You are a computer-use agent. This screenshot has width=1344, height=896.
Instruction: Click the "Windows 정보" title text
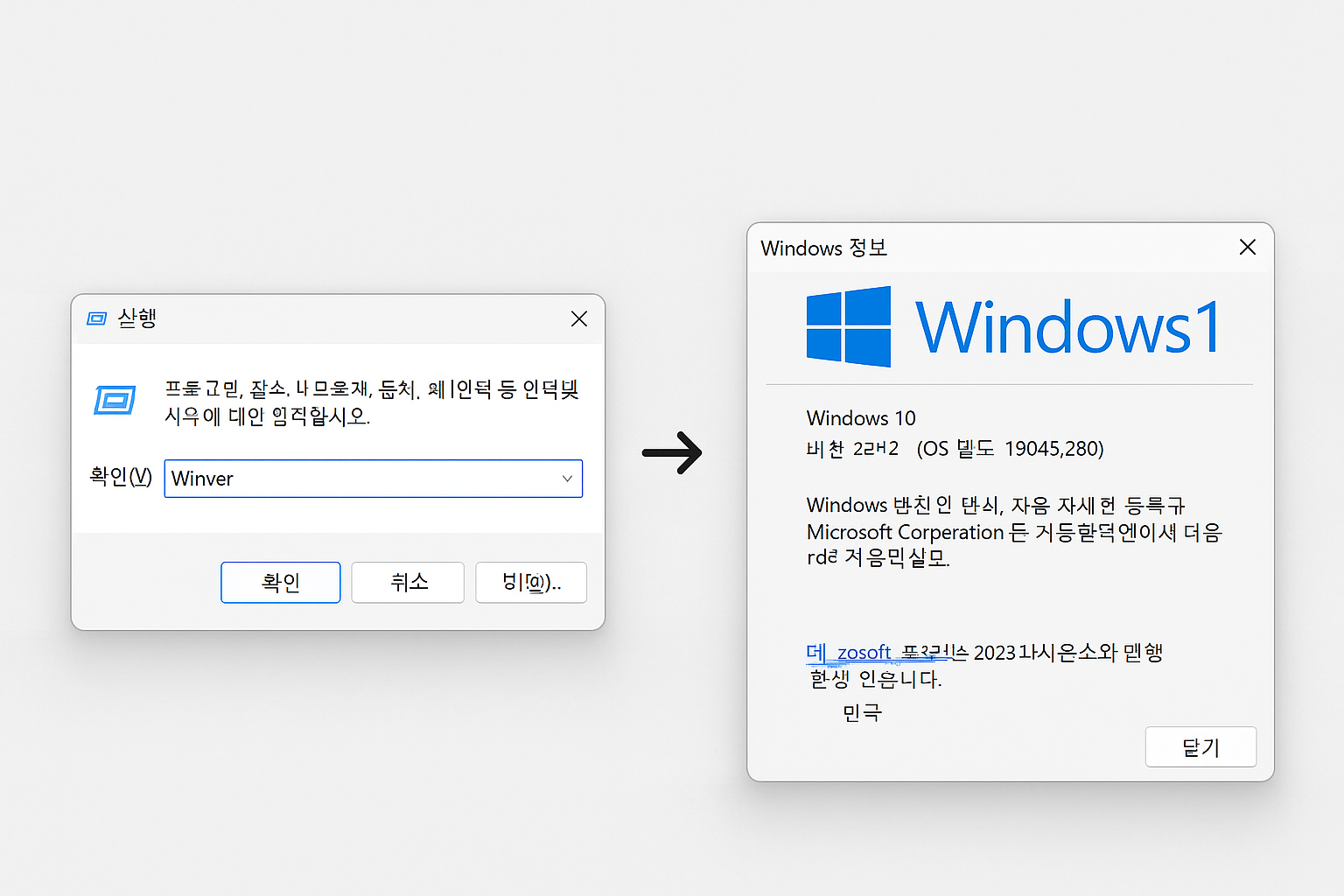point(824,248)
